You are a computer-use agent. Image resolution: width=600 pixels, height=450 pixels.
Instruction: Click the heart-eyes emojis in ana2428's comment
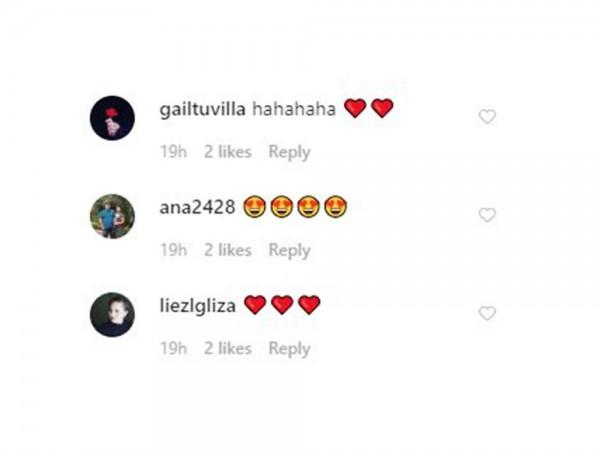(295, 207)
